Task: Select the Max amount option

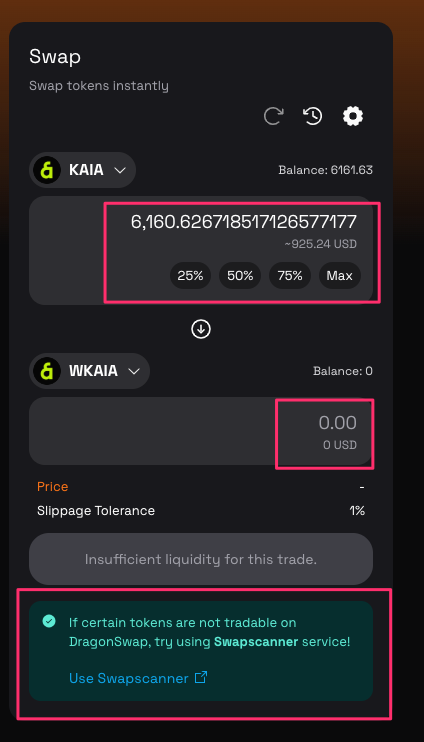Action: [x=340, y=275]
